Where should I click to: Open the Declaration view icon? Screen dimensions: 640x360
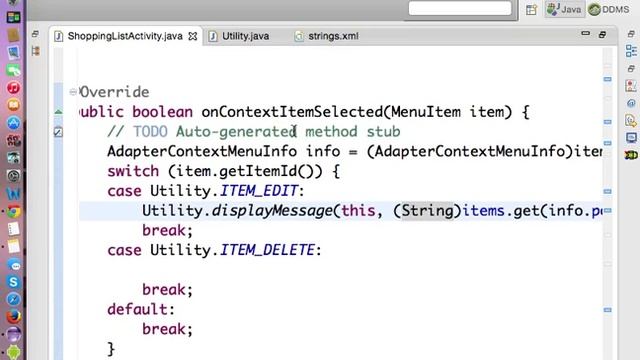click(631, 120)
